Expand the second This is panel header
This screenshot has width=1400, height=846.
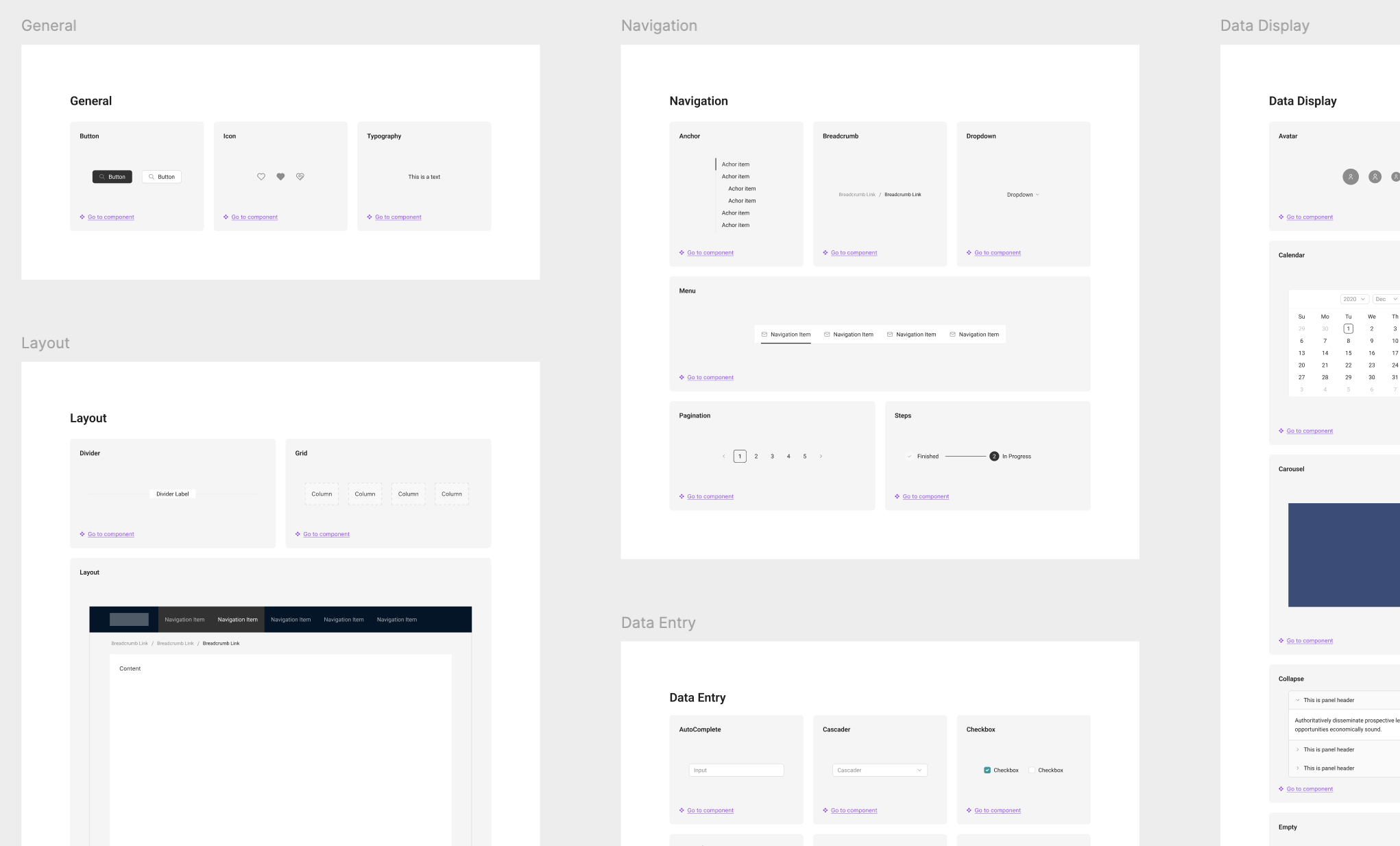pyautogui.click(x=1344, y=749)
